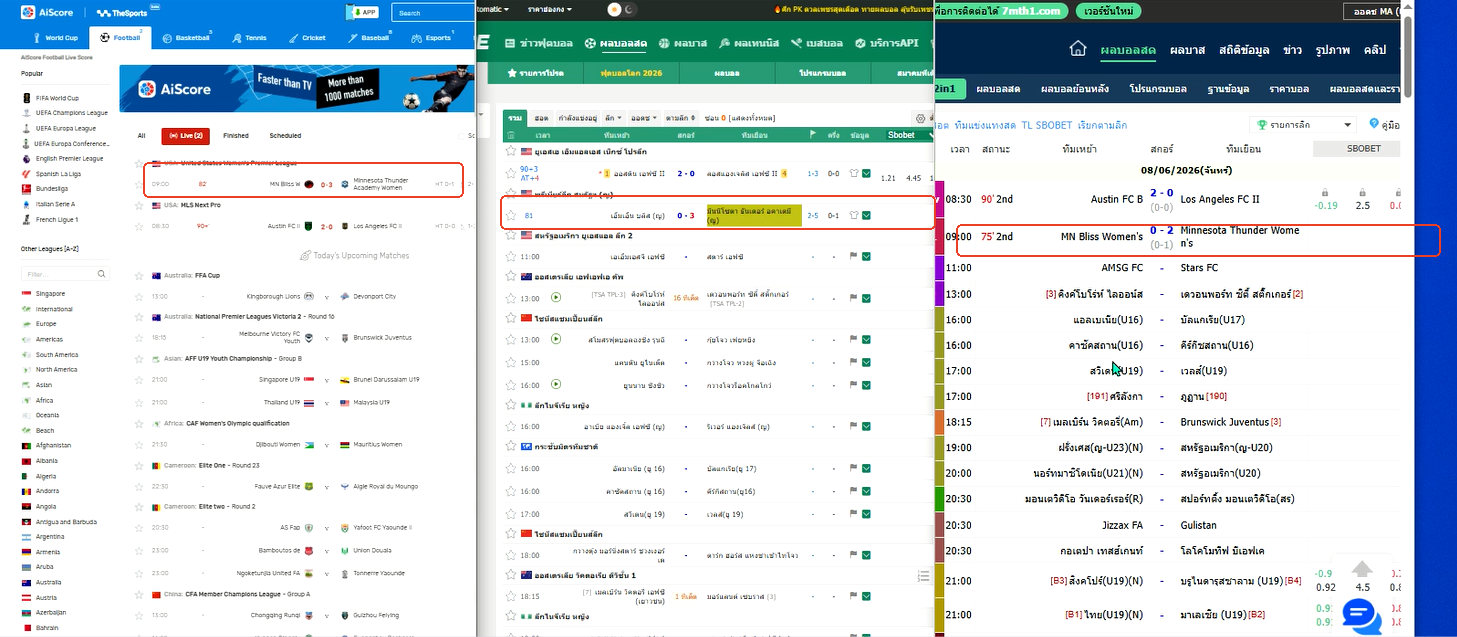Open the ออดซ odds filter dropdown
The width and height of the screenshot is (1457, 637).
(x=642, y=117)
